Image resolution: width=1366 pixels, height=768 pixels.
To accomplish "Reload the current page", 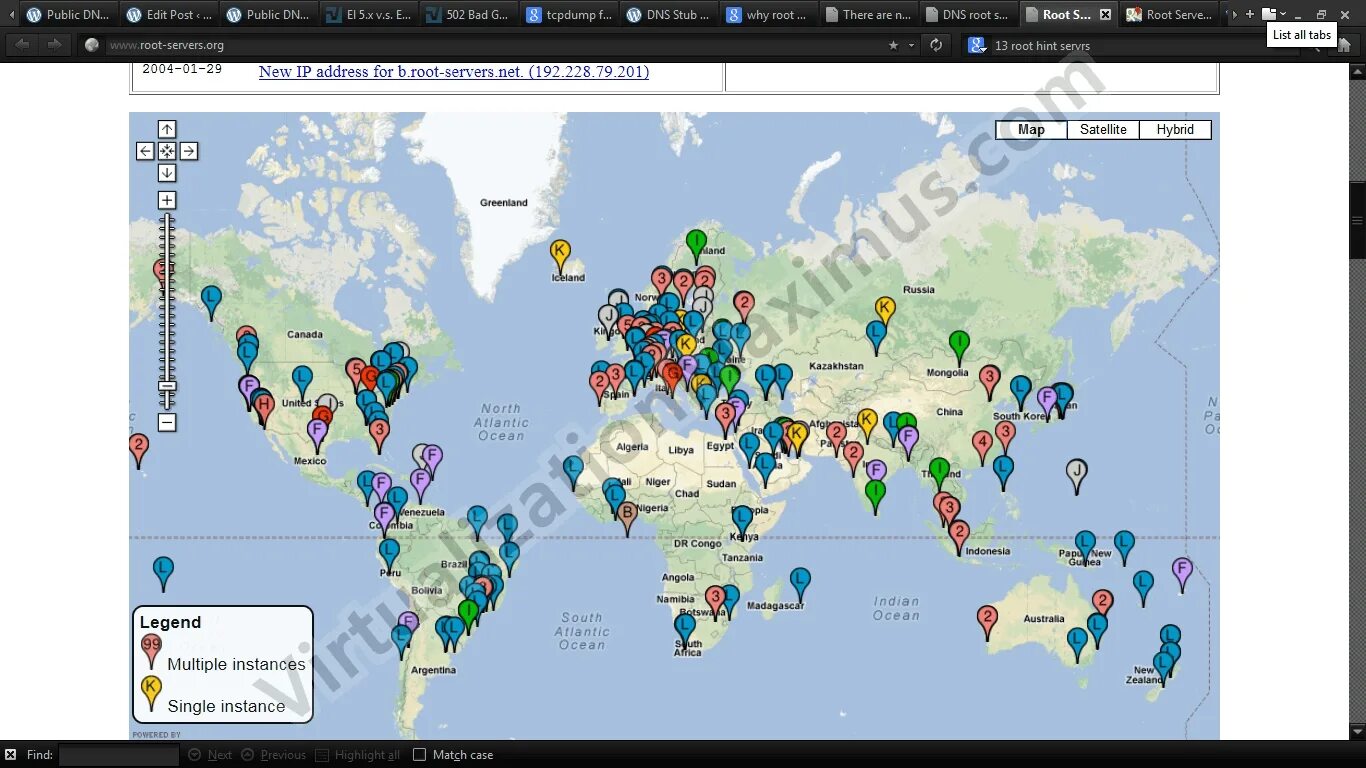I will coord(936,45).
